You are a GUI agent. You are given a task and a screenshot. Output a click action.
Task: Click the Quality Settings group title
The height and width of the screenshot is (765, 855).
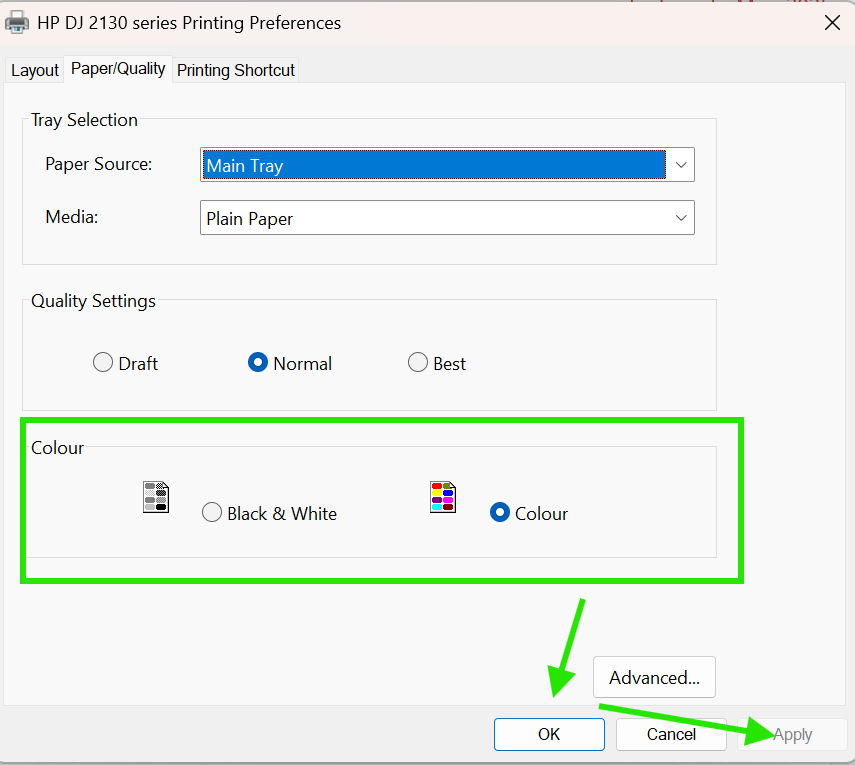coord(93,301)
